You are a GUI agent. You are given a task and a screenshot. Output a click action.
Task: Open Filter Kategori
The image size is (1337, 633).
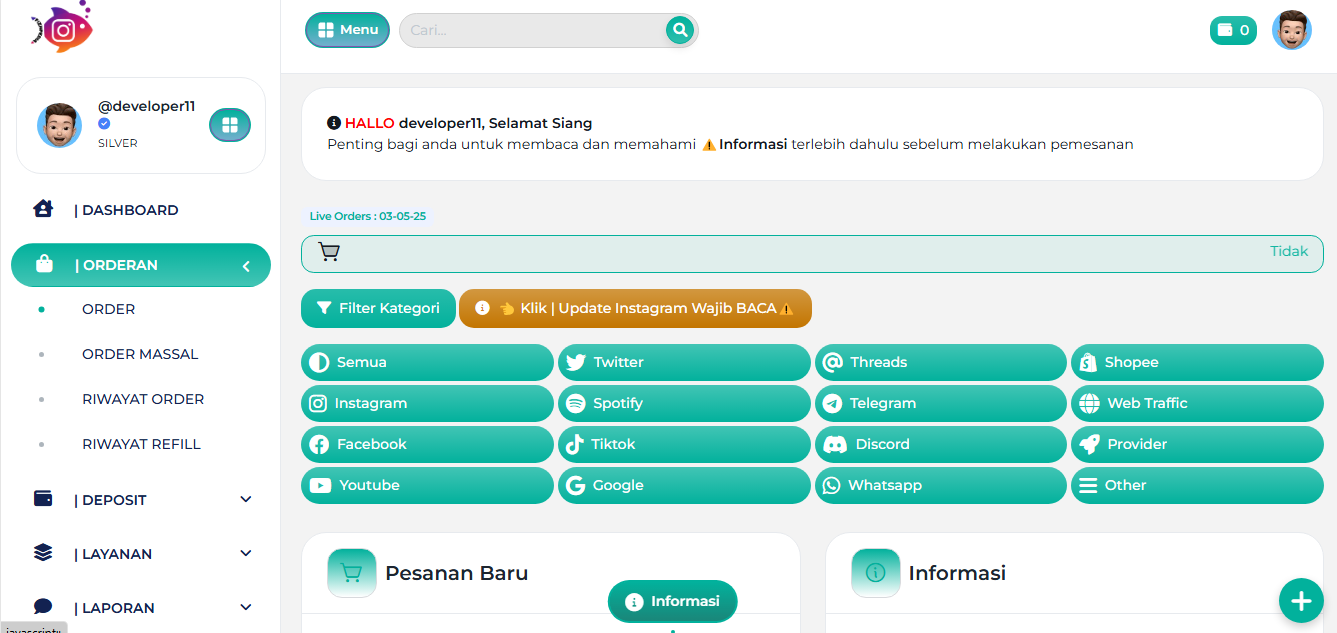coord(378,308)
